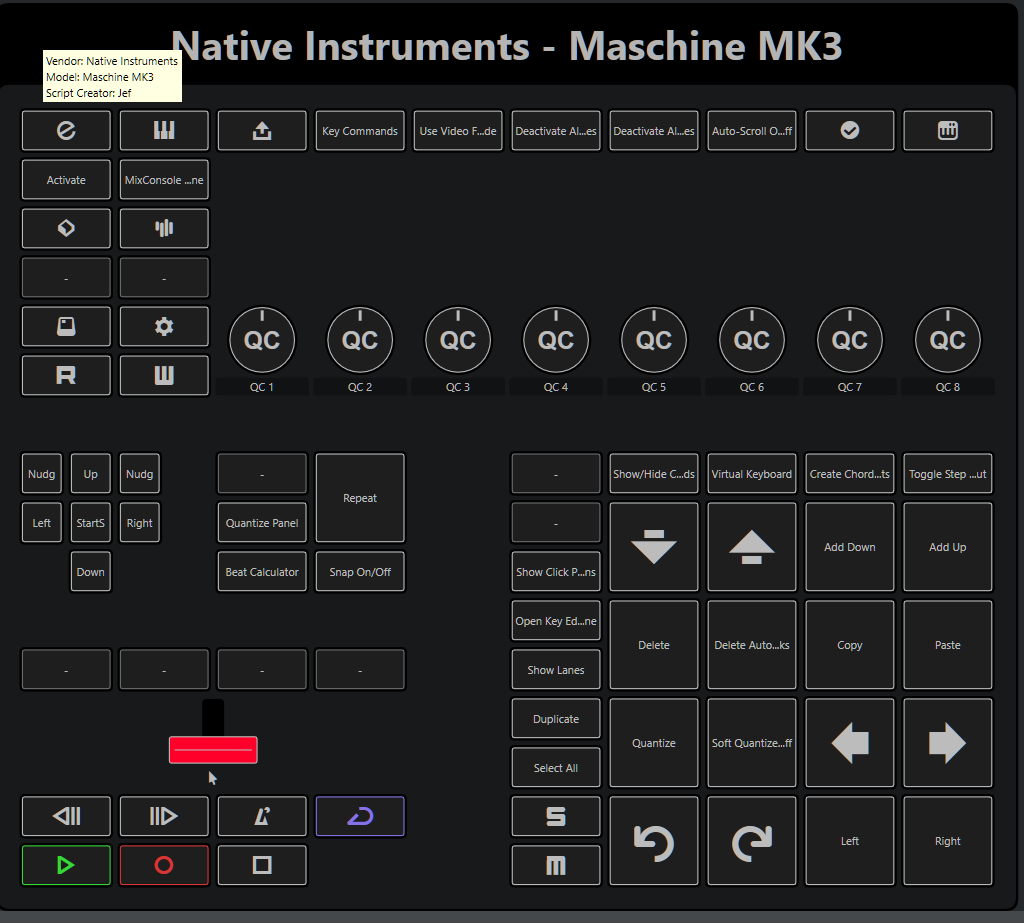Click the metronome click icon button
Screen dimensions: 1024x923
[262, 816]
